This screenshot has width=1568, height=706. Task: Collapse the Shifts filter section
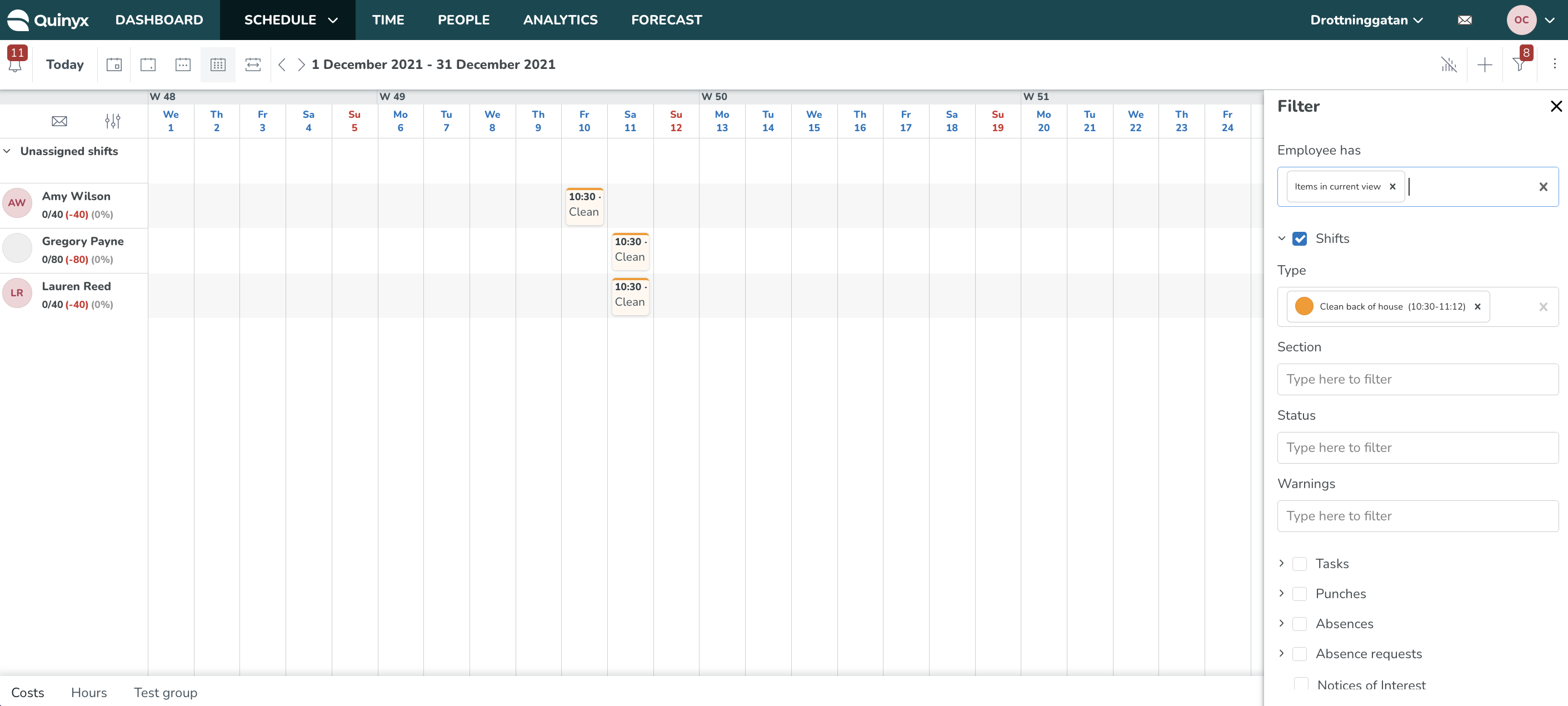pos(1281,239)
